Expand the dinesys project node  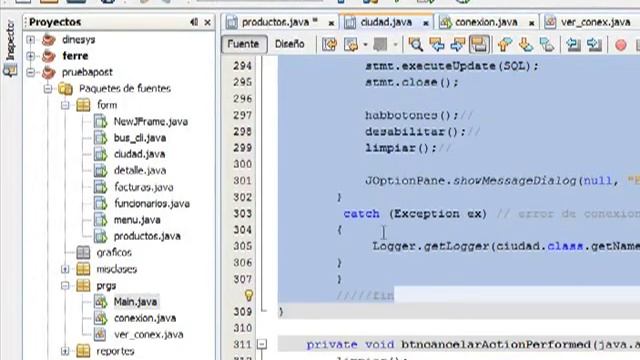pos(31,40)
